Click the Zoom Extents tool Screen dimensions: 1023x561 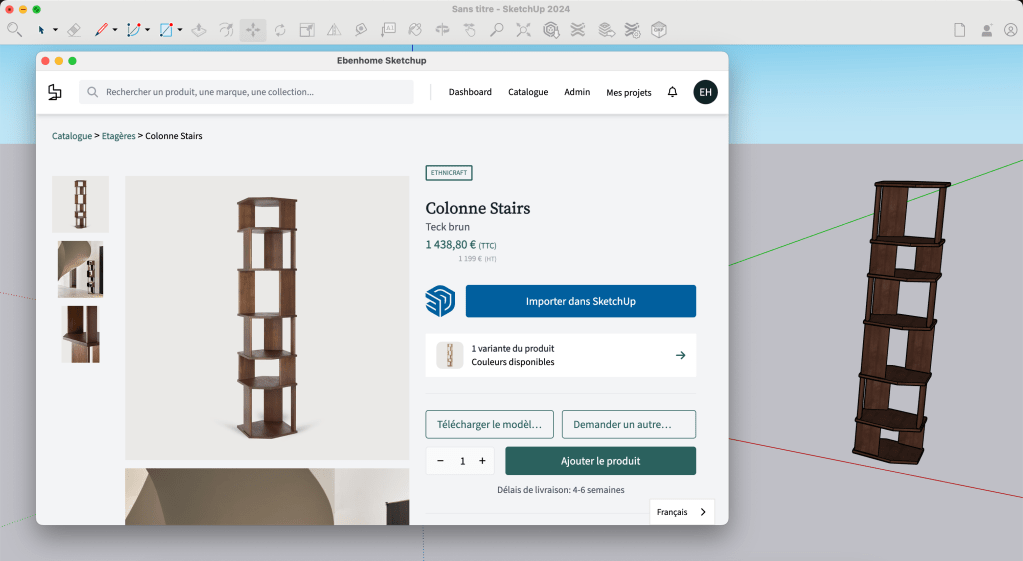pos(523,30)
